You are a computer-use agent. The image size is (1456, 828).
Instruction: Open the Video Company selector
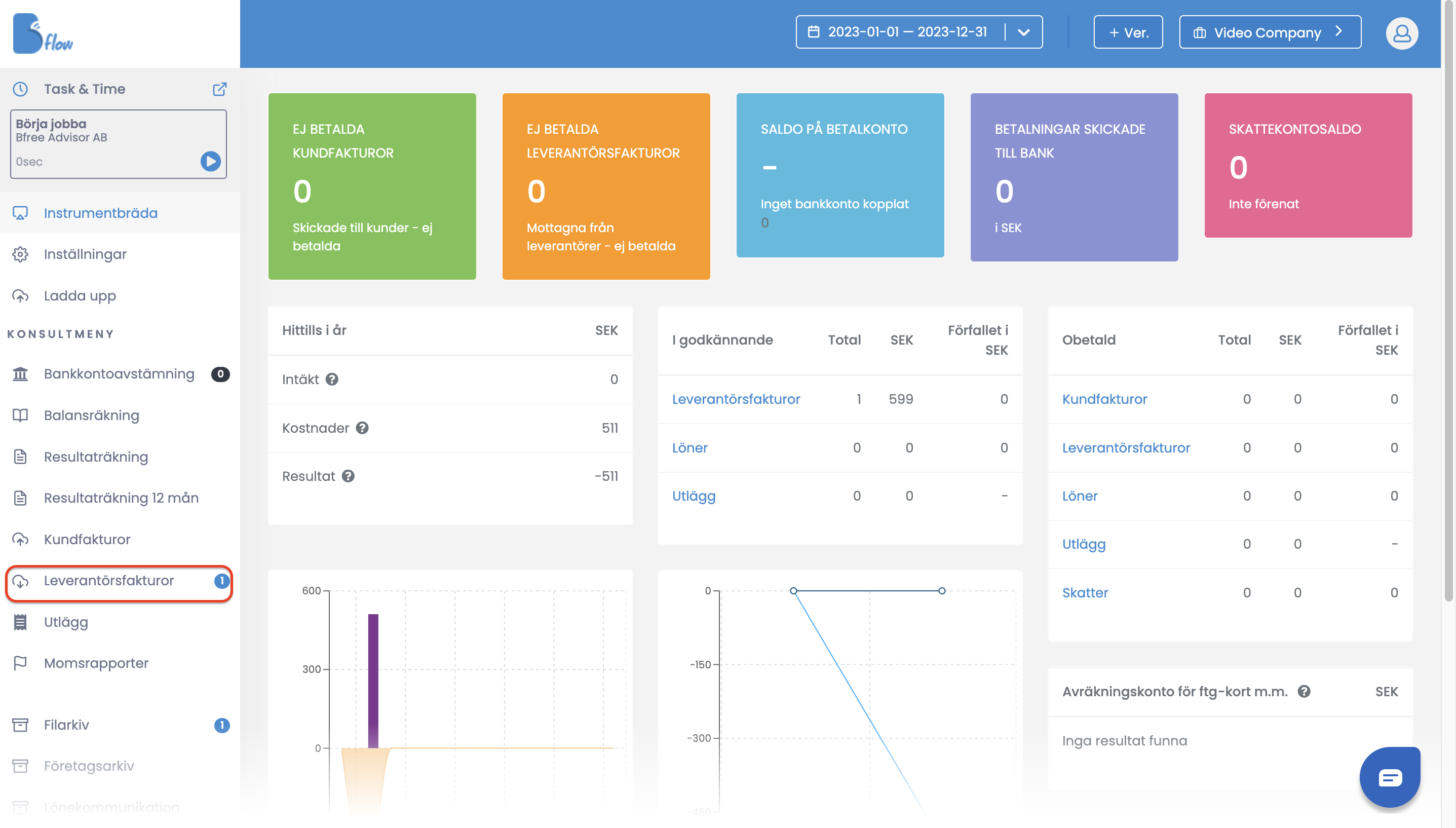tap(1270, 32)
